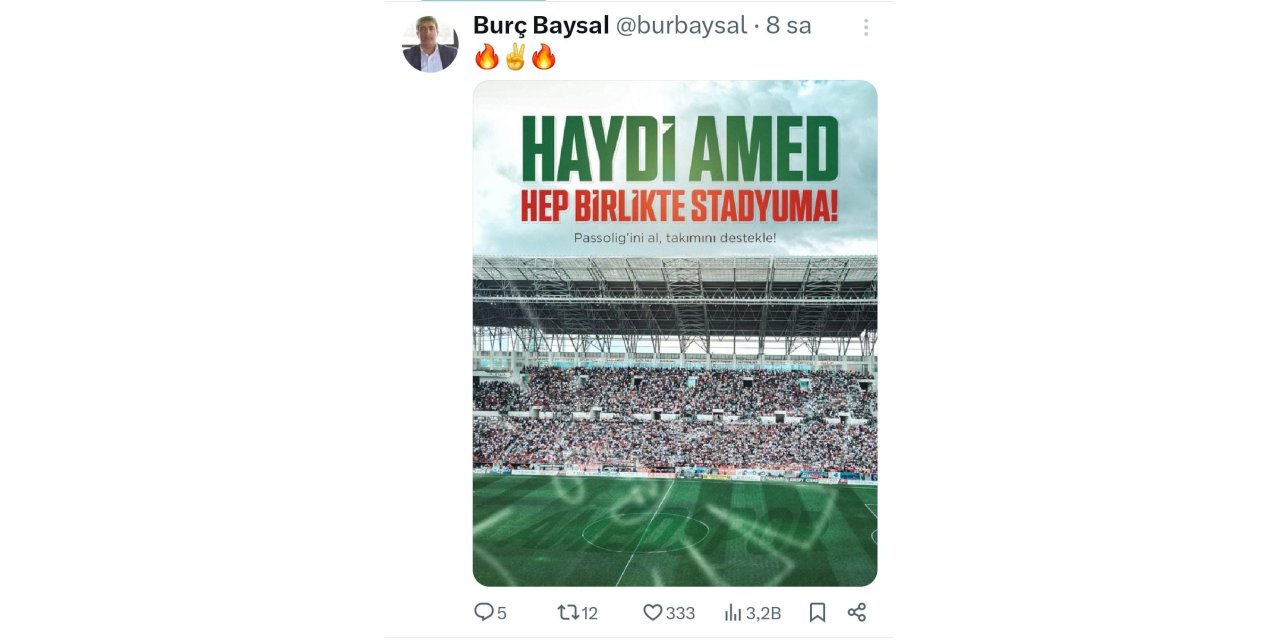The width and height of the screenshot is (1280, 640).
Task: Open the view analytics bar chart icon
Action: (733, 612)
